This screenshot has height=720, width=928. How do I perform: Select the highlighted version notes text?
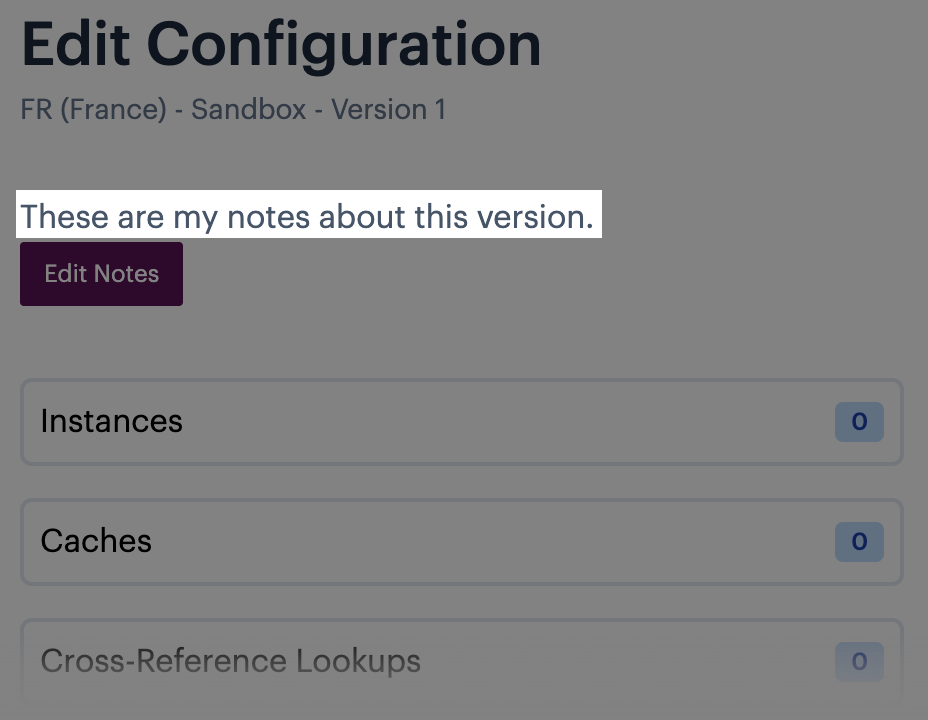(307, 216)
